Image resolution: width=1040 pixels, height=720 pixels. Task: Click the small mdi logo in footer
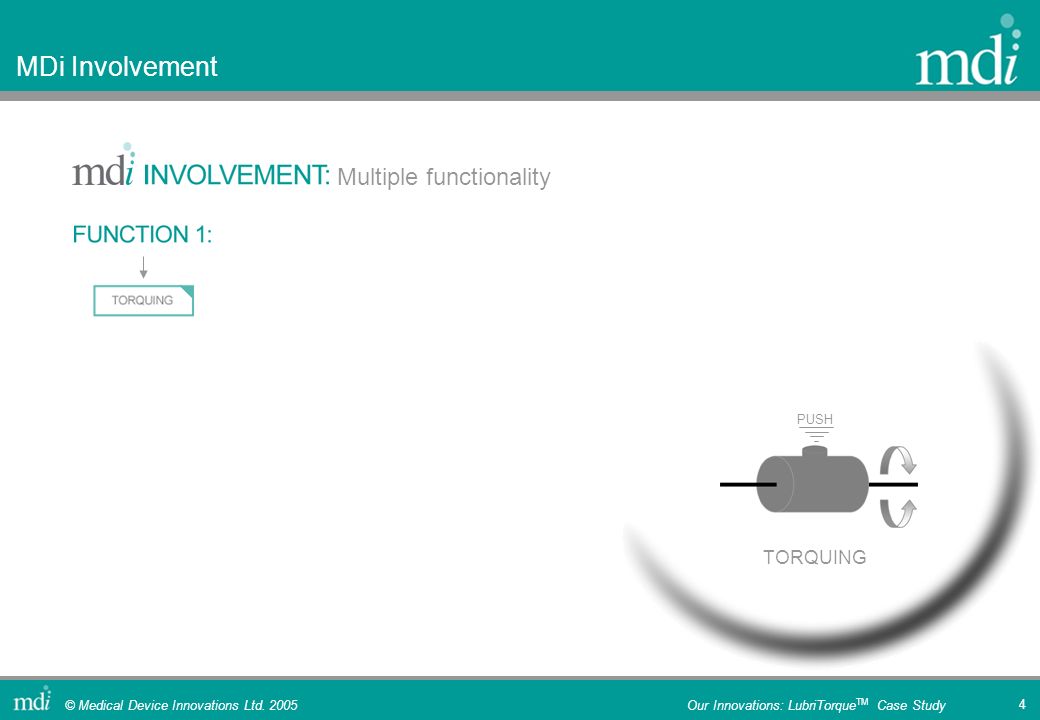[32, 699]
